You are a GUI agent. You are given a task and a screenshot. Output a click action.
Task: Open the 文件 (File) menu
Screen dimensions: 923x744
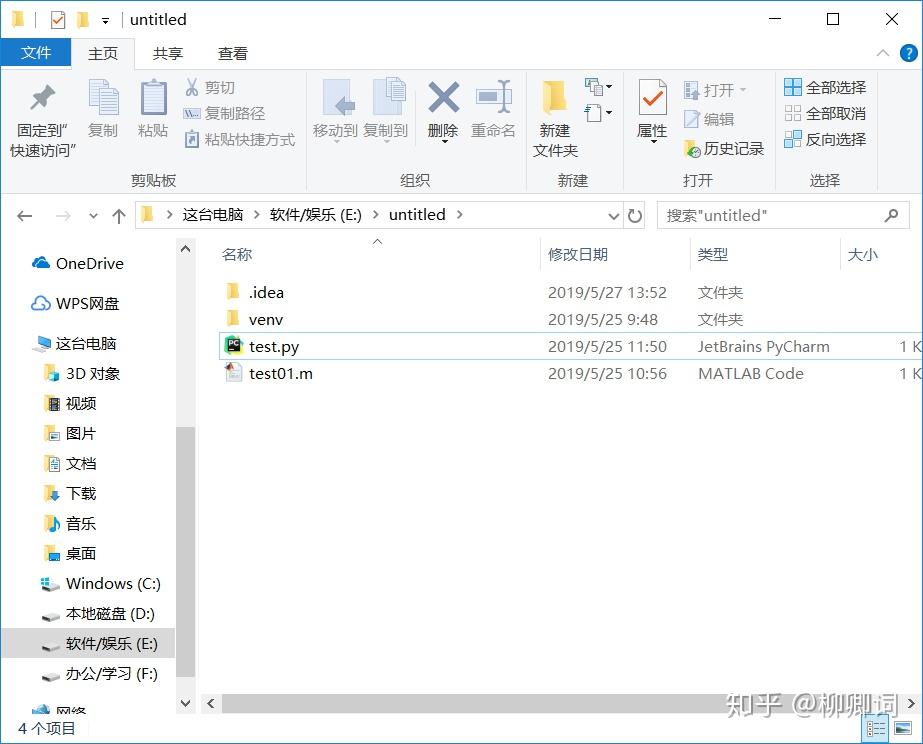point(36,53)
